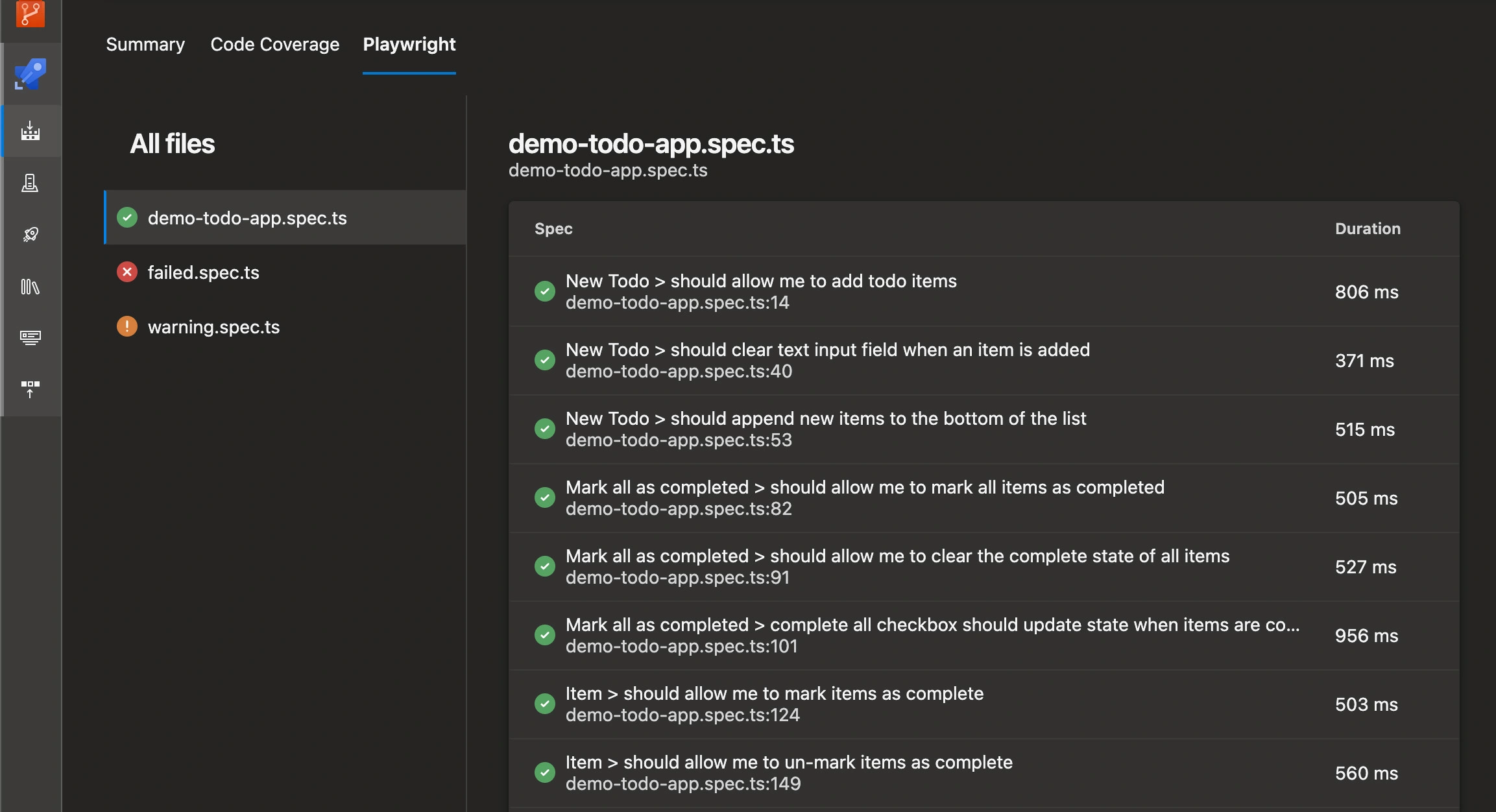Click file reference demo-todo-app.spec.ts:149

(683, 783)
